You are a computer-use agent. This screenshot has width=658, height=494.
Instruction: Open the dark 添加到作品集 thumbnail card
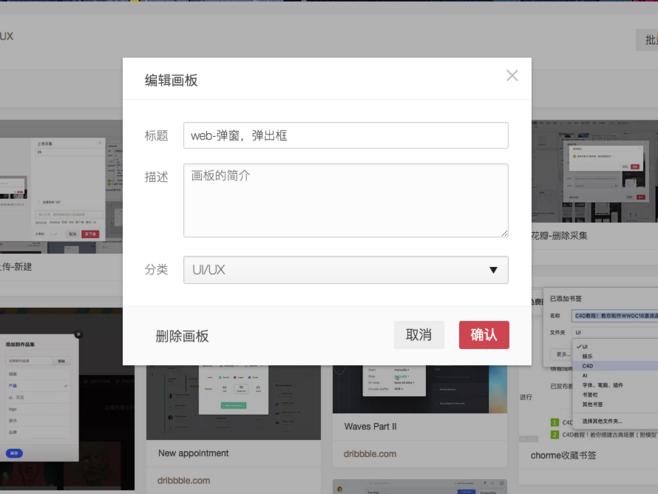point(67,399)
